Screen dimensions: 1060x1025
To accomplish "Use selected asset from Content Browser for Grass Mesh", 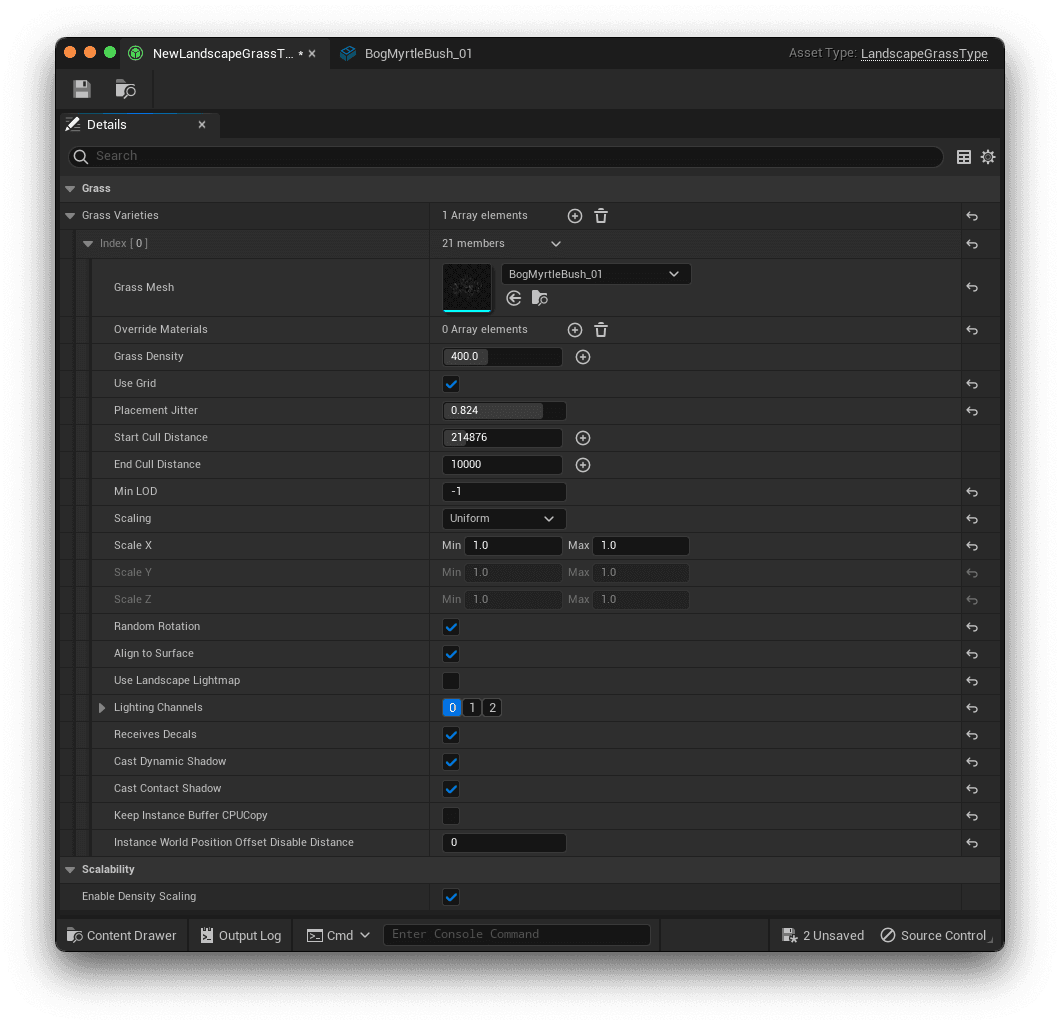I will (x=513, y=297).
